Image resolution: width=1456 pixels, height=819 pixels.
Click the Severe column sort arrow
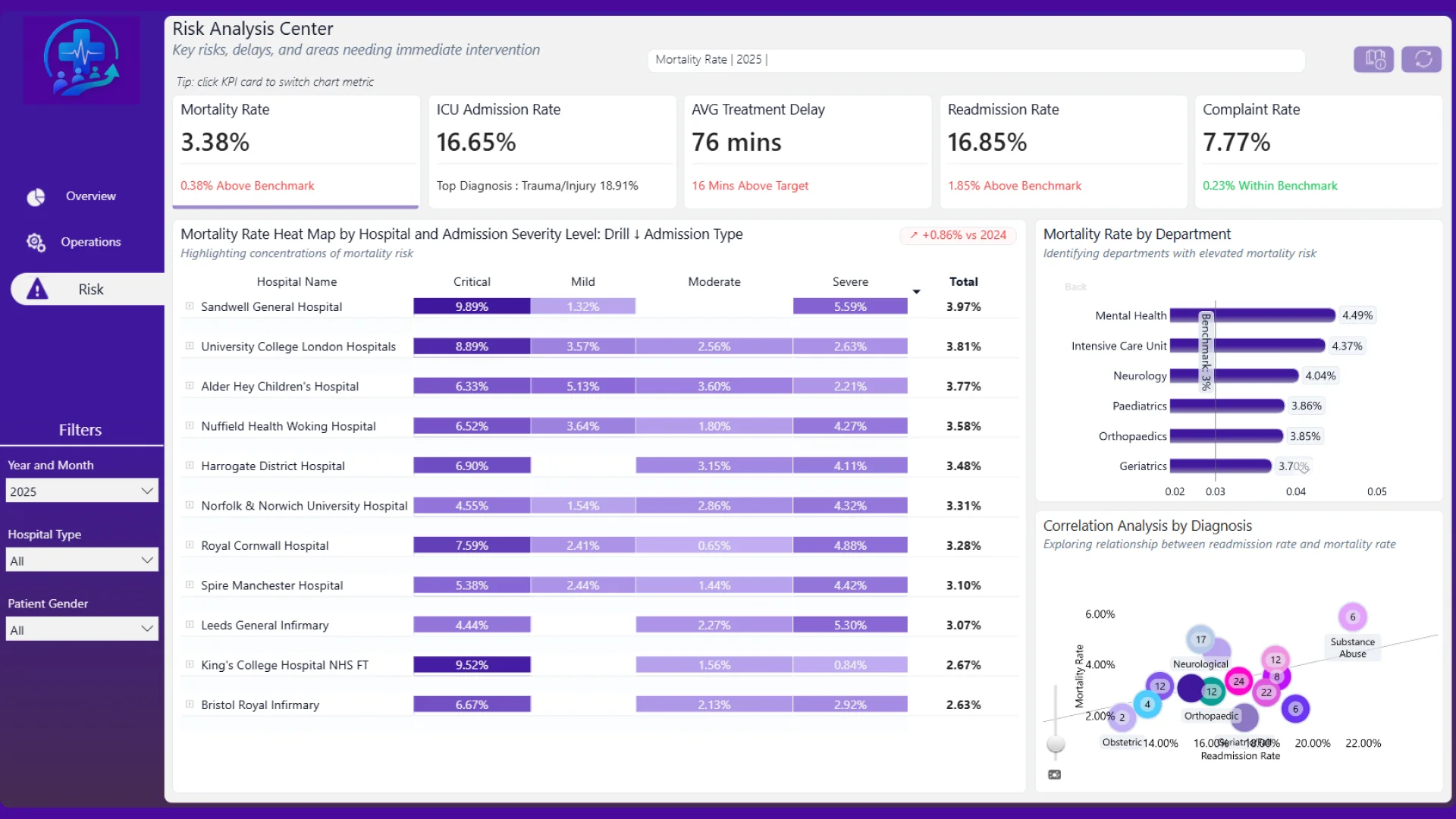[916, 291]
